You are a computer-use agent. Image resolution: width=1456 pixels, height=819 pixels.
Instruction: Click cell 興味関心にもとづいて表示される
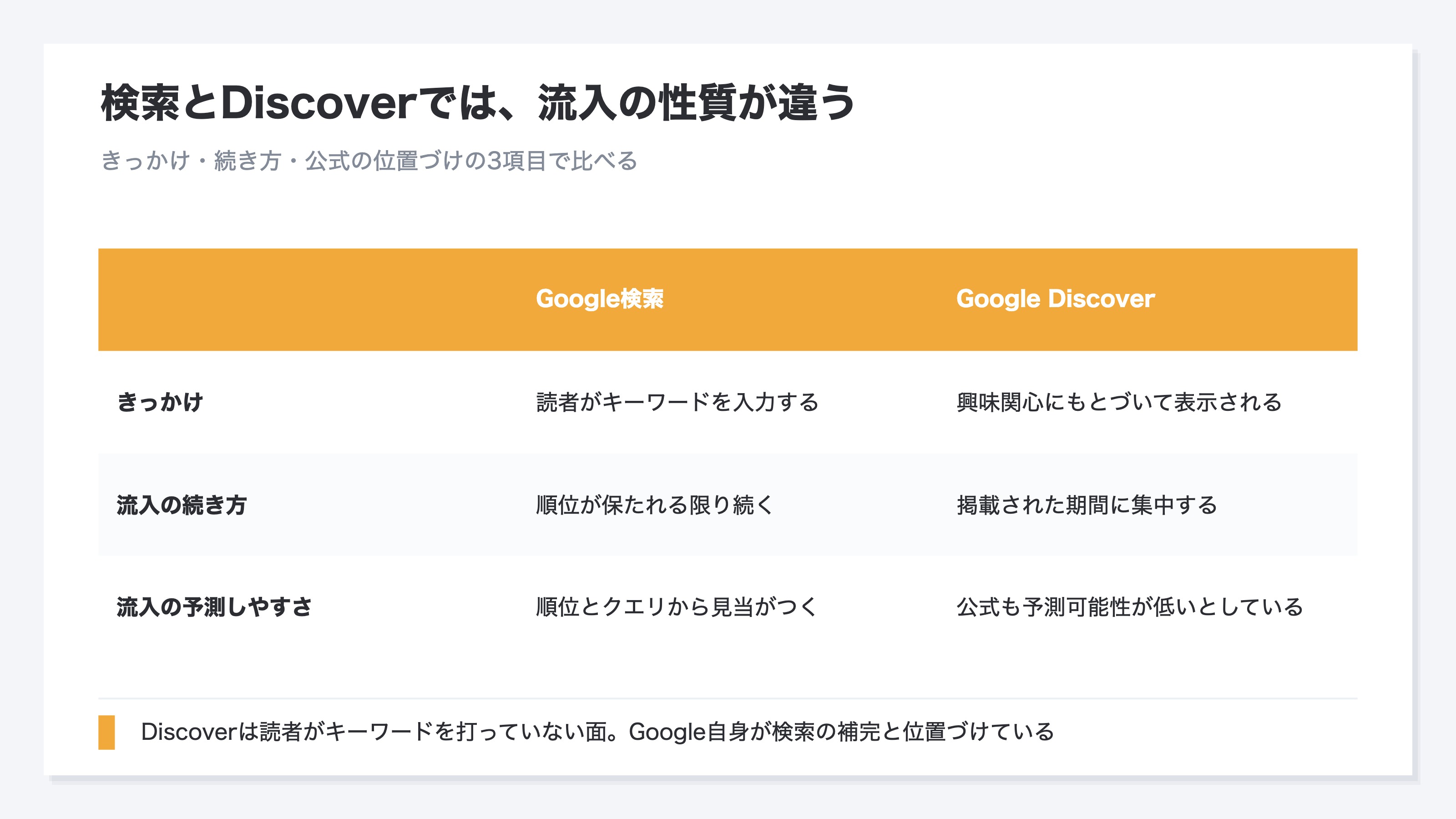pyautogui.click(x=1119, y=402)
